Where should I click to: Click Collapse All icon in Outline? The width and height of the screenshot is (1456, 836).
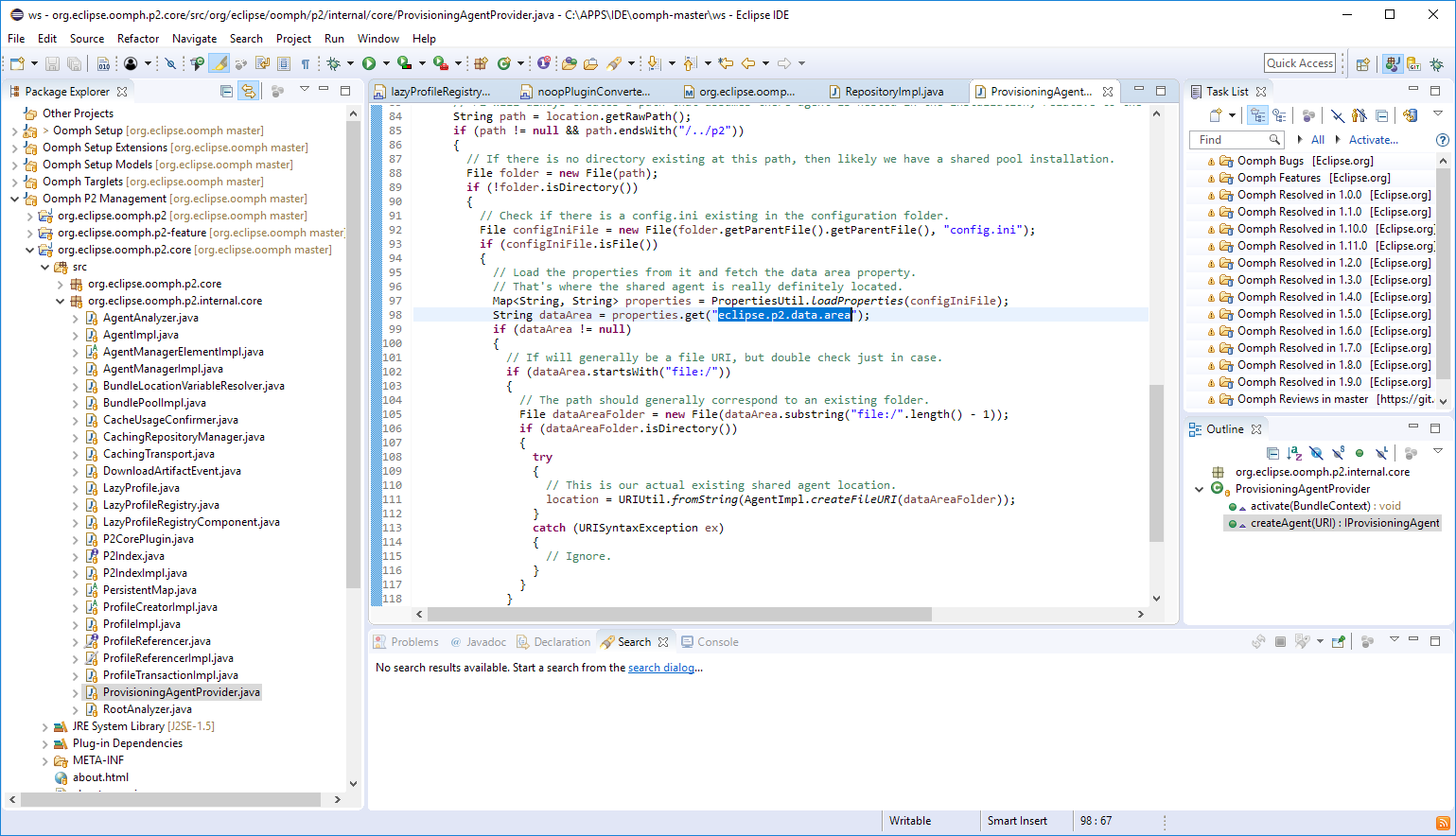(x=1273, y=453)
